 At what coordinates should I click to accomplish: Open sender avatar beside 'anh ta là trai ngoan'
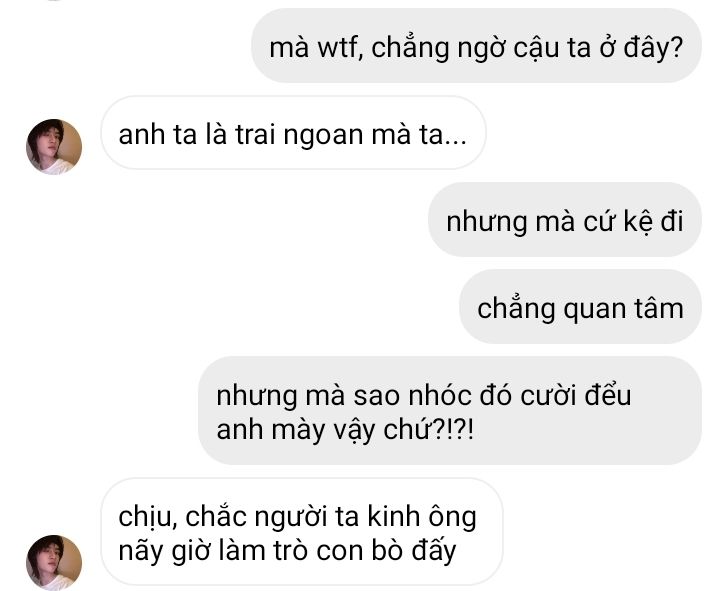pos(54,147)
